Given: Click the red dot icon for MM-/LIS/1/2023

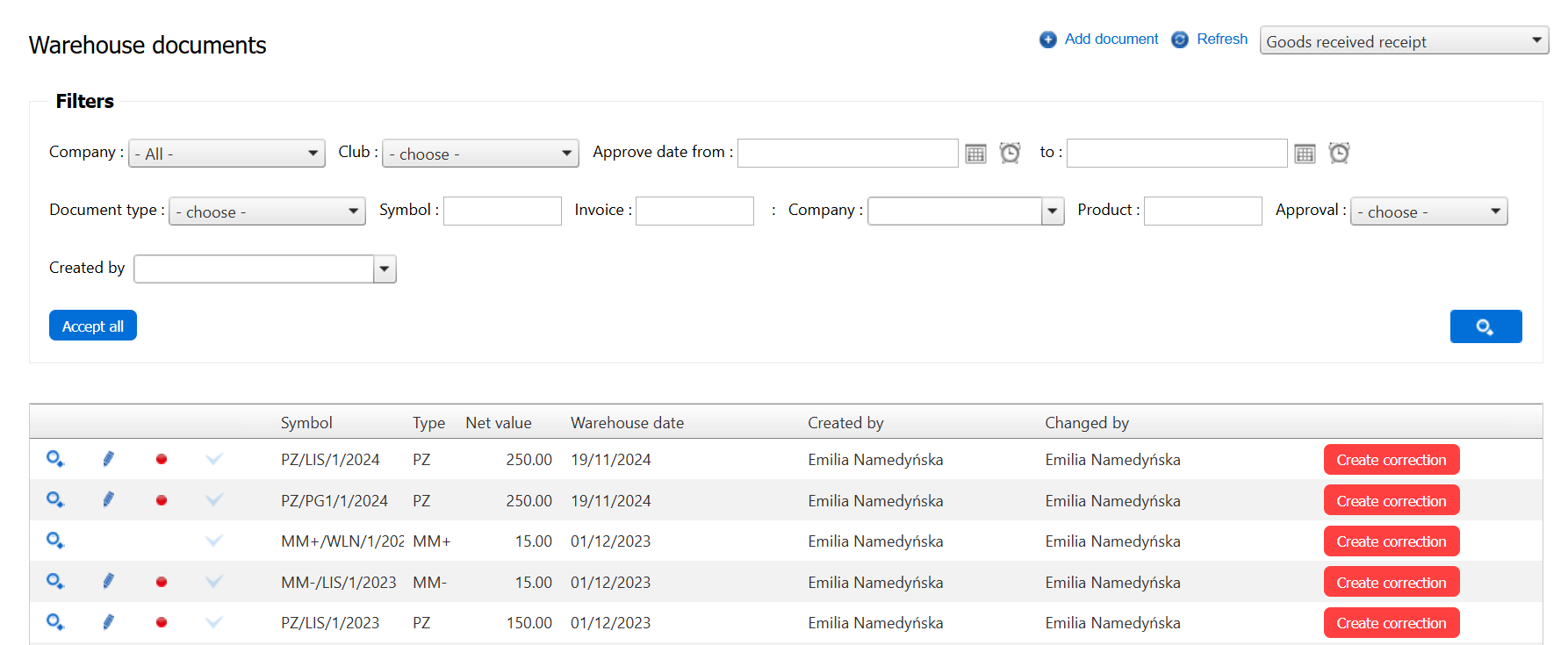Looking at the screenshot, I should 162,582.
